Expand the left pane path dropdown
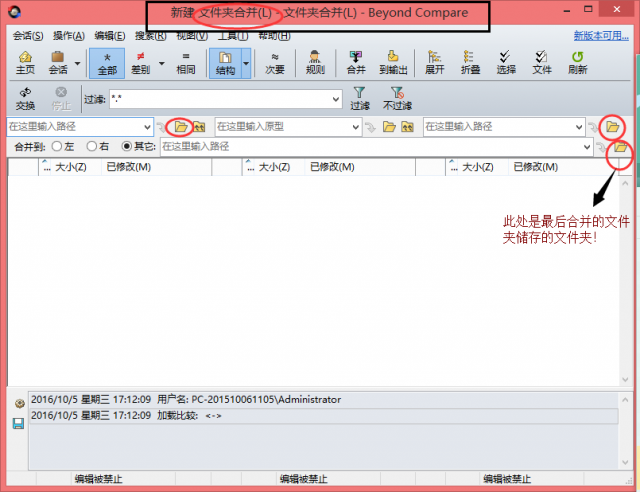Image resolution: width=640 pixels, height=492 pixels. [147, 127]
